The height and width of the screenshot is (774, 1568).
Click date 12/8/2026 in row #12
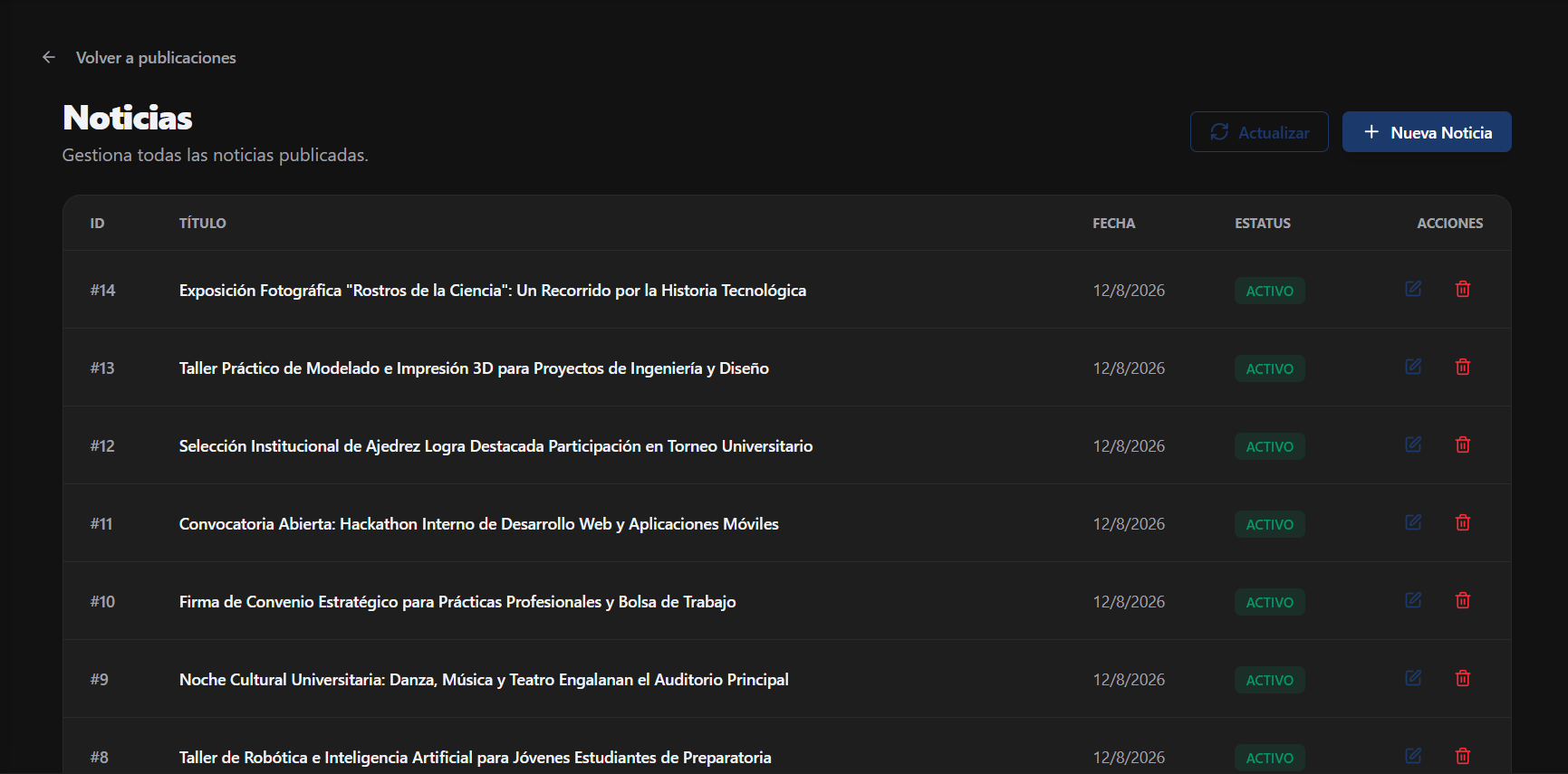pyautogui.click(x=1129, y=446)
